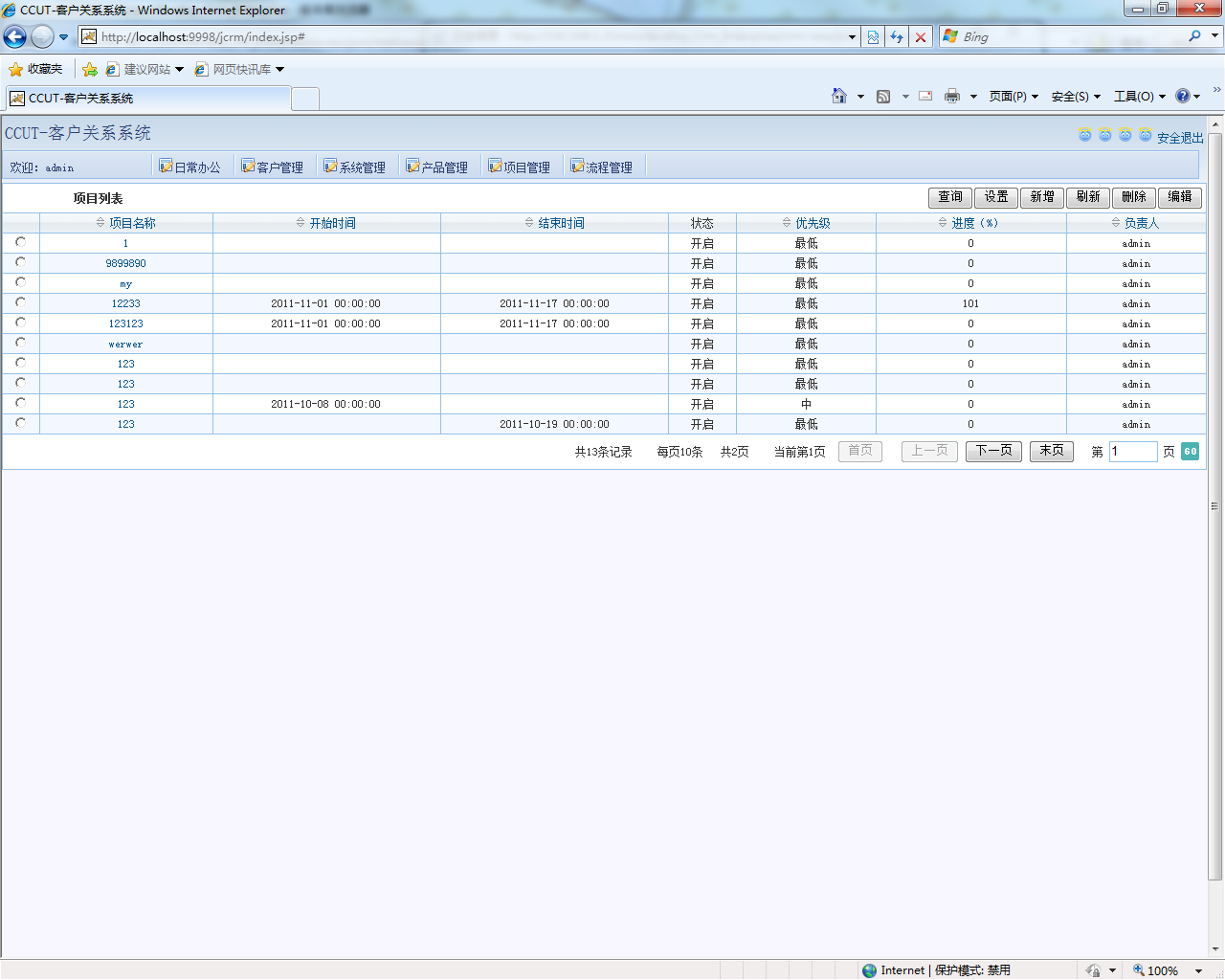Click the Refresh page icon in address bar
Viewport: 1225px width, 980px height.
(x=897, y=36)
